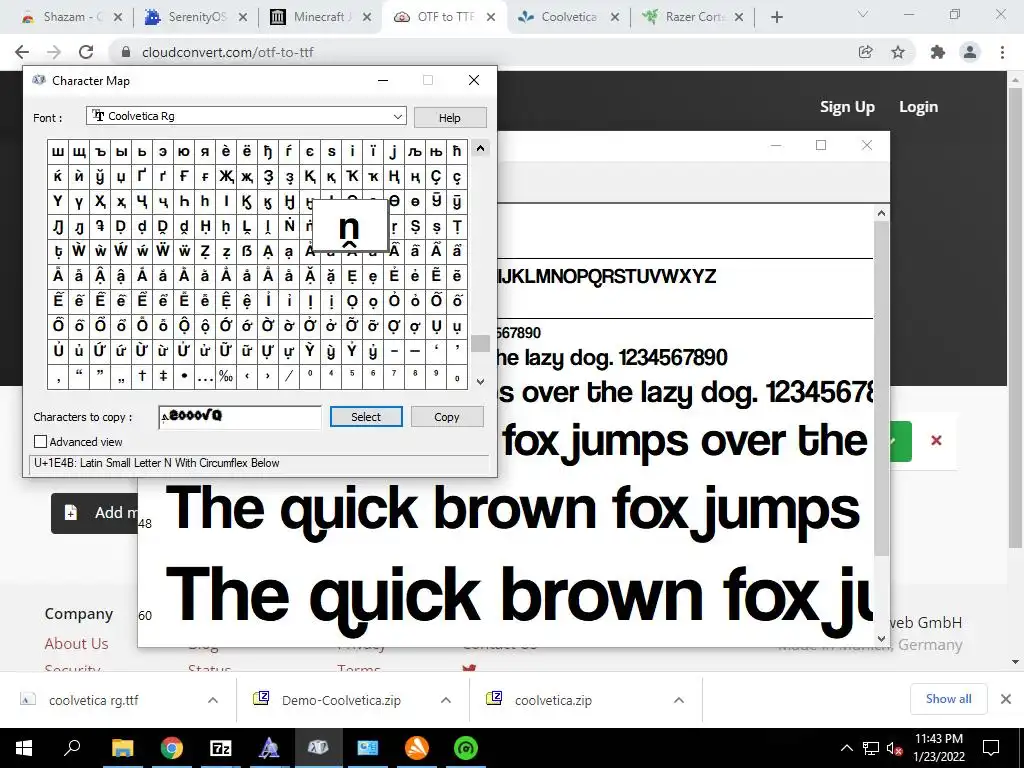Click the Add more files button
This screenshot has height=768, width=1024.
click(95, 513)
